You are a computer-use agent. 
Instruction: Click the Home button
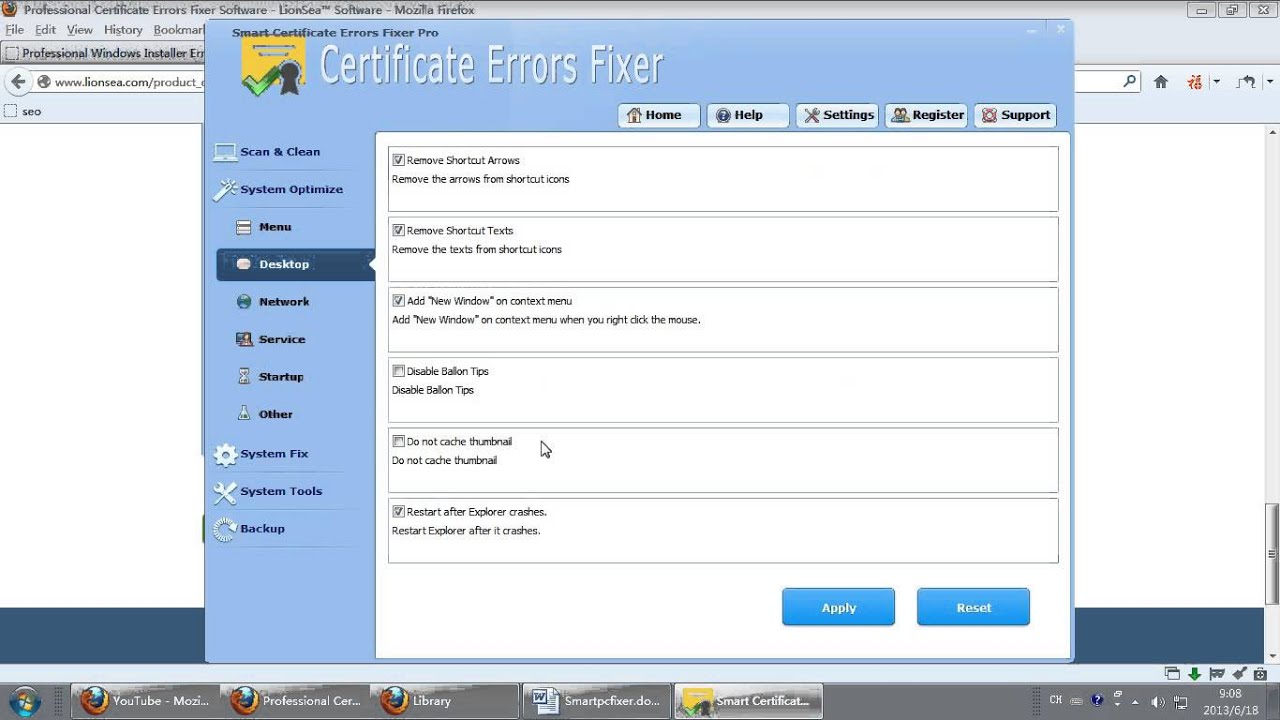point(657,115)
